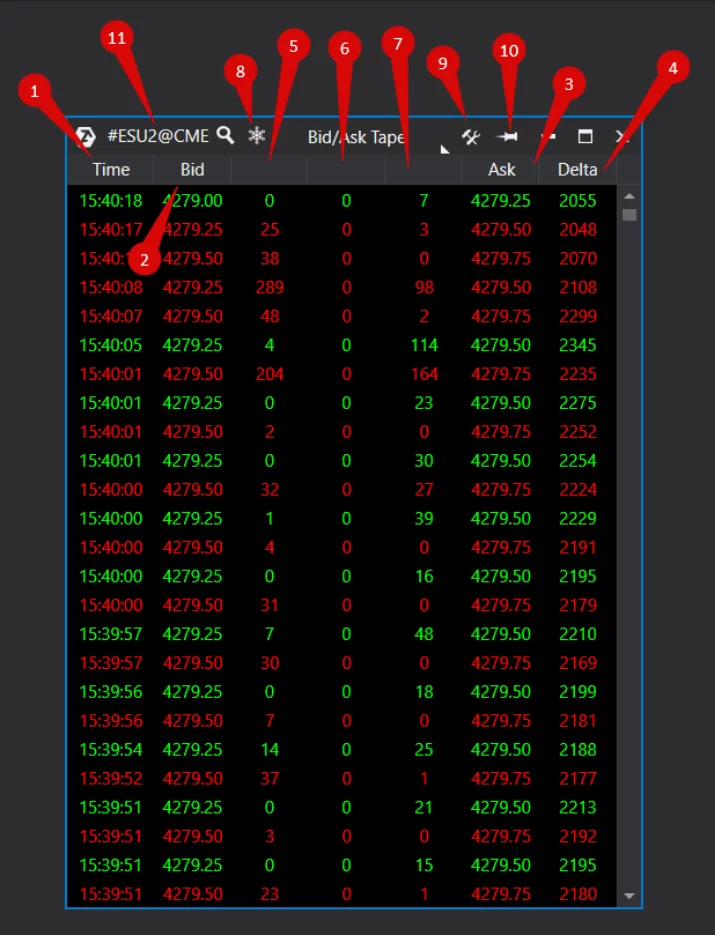Maximize the Bid/Ask Tape window
715x935 pixels.
click(586, 137)
